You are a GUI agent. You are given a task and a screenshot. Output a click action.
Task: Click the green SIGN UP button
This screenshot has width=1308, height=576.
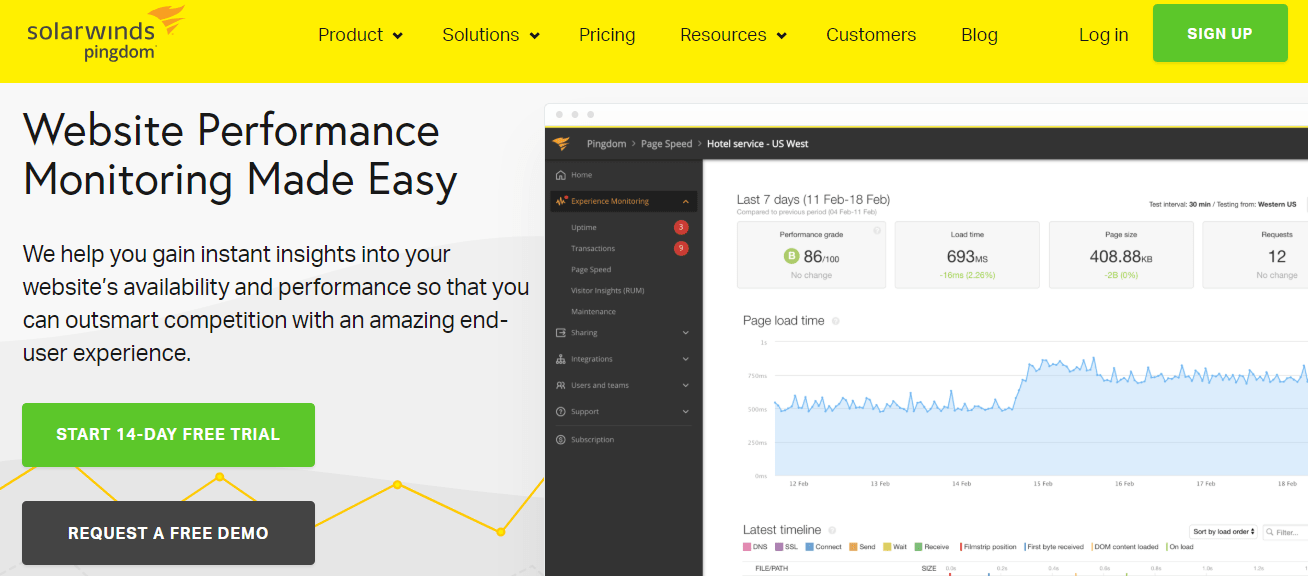pos(1220,33)
